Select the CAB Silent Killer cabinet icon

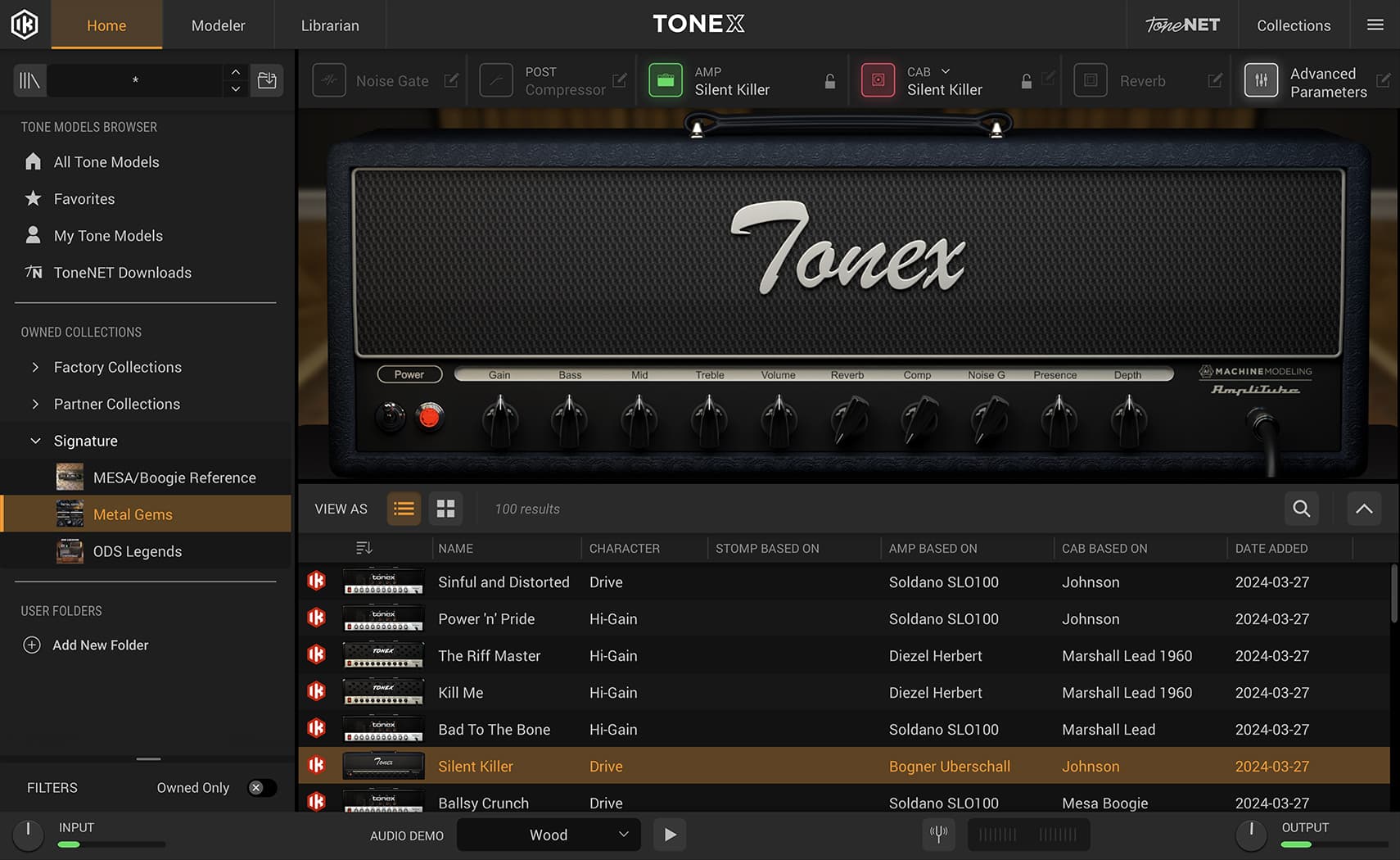[878, 80]
